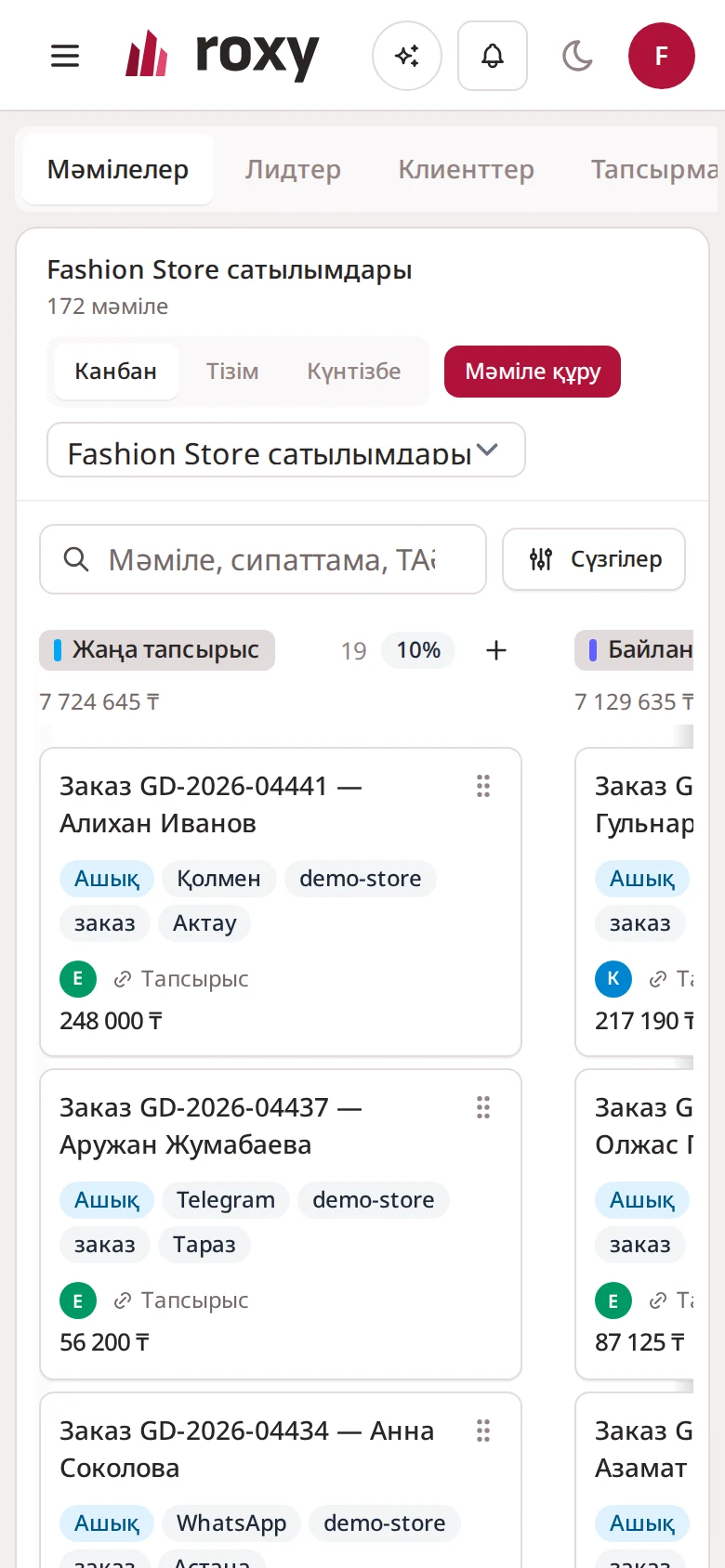725x1568 pixels.
Task: Select Тізім view
Action: click(232, 372)
